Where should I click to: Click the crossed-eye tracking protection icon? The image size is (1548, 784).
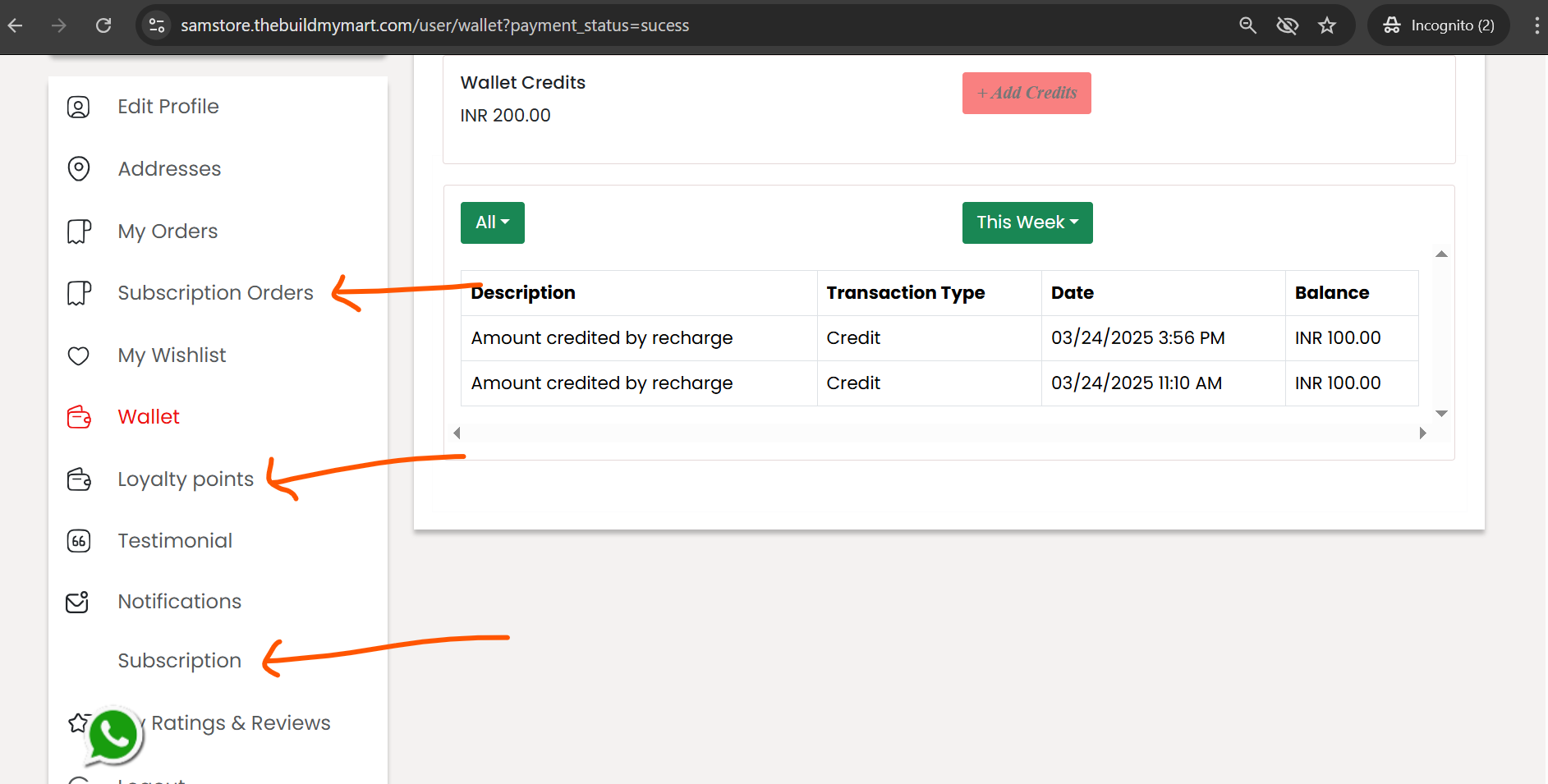tap(1287, 25)
